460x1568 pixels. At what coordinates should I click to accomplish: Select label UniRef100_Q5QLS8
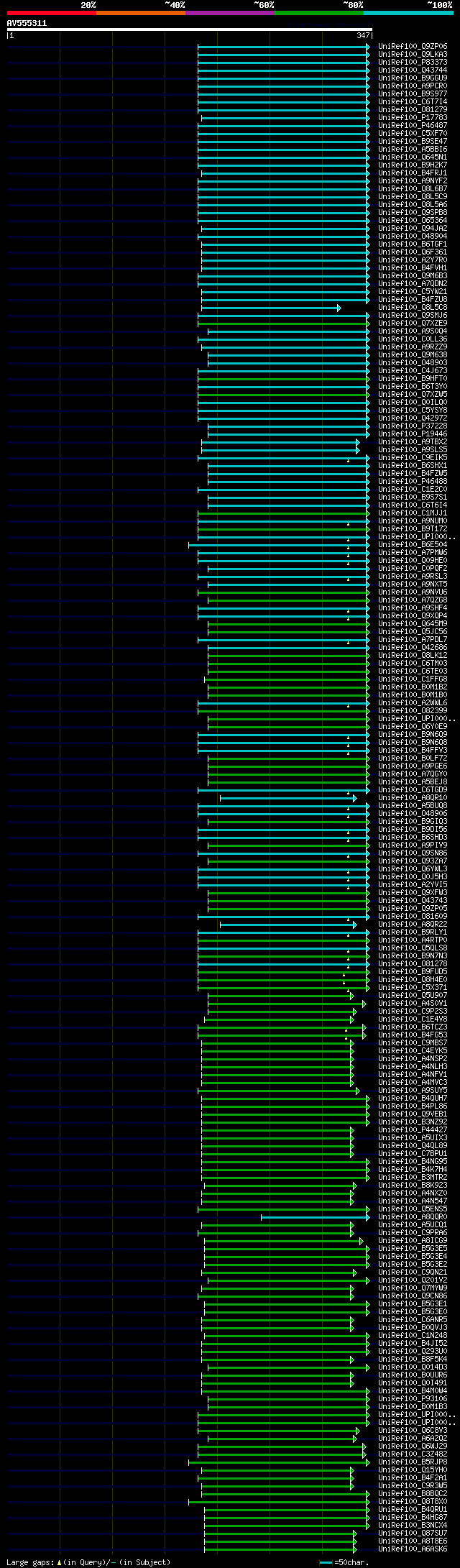(413, 948)
